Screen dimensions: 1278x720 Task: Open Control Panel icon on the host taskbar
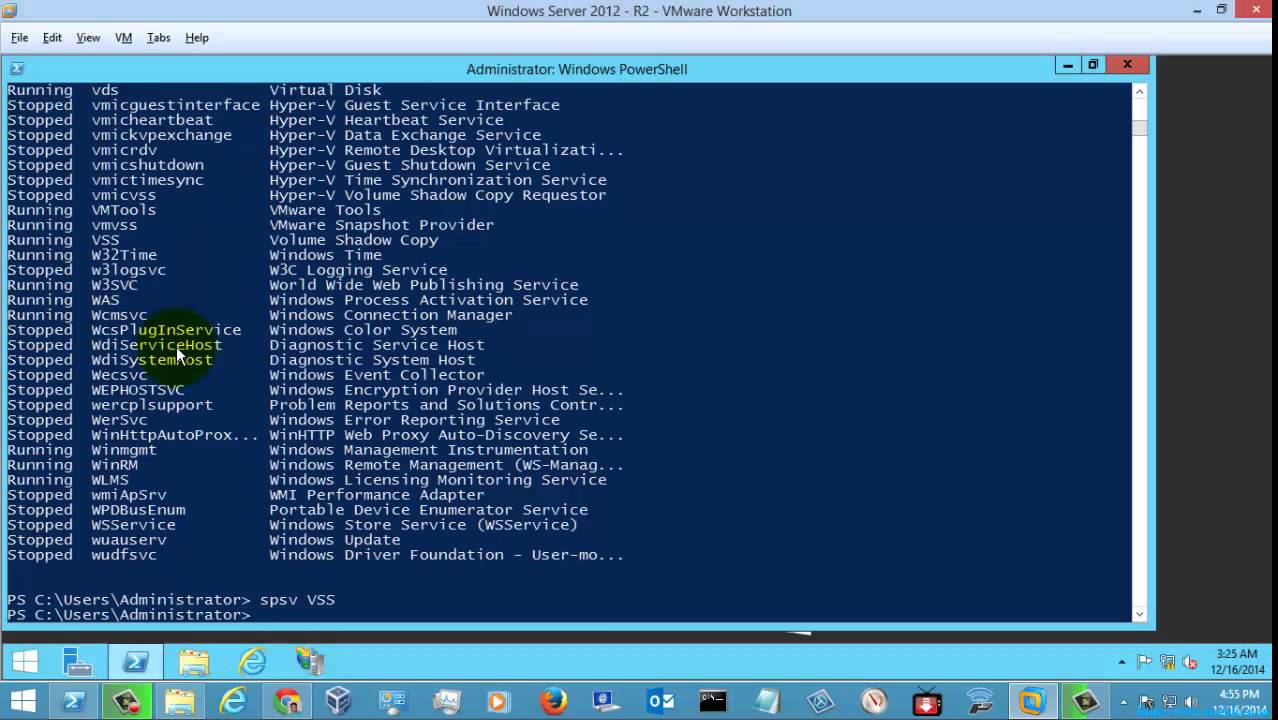point(393,702)
